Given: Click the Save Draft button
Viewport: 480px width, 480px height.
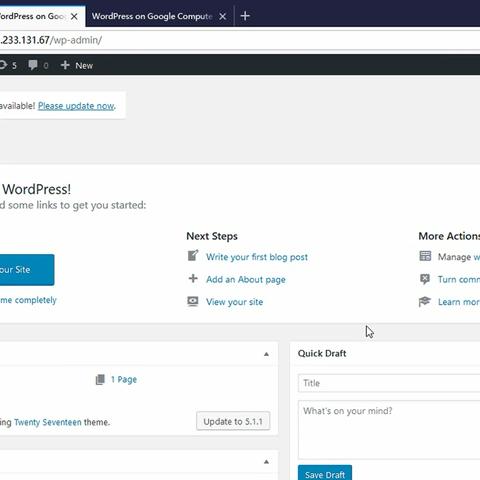Looking at the screenshot, I should [x=325, y=473].
